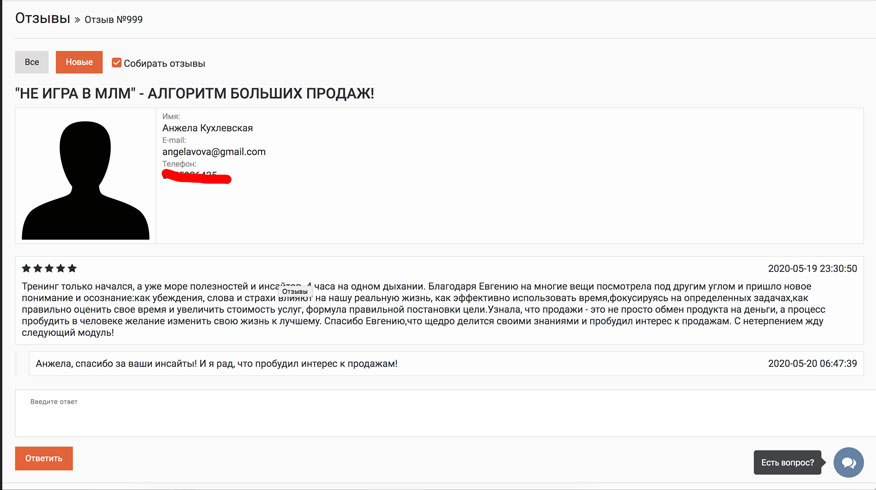Select the "Новые" reviews filter
Image resolution: width=876 pixels, height=490 pixels.
tap(79, 62)
